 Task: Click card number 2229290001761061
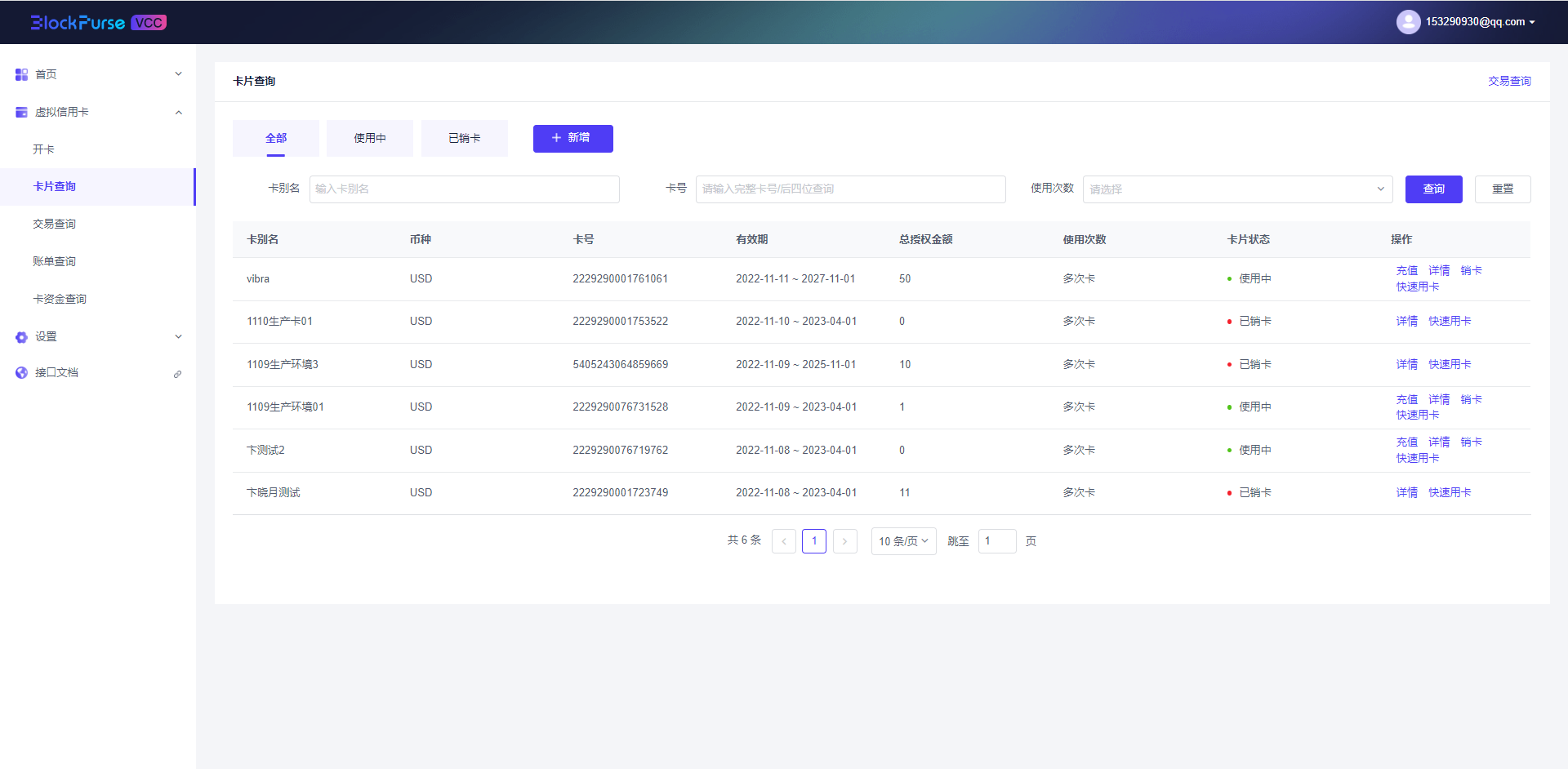(621, 278)
